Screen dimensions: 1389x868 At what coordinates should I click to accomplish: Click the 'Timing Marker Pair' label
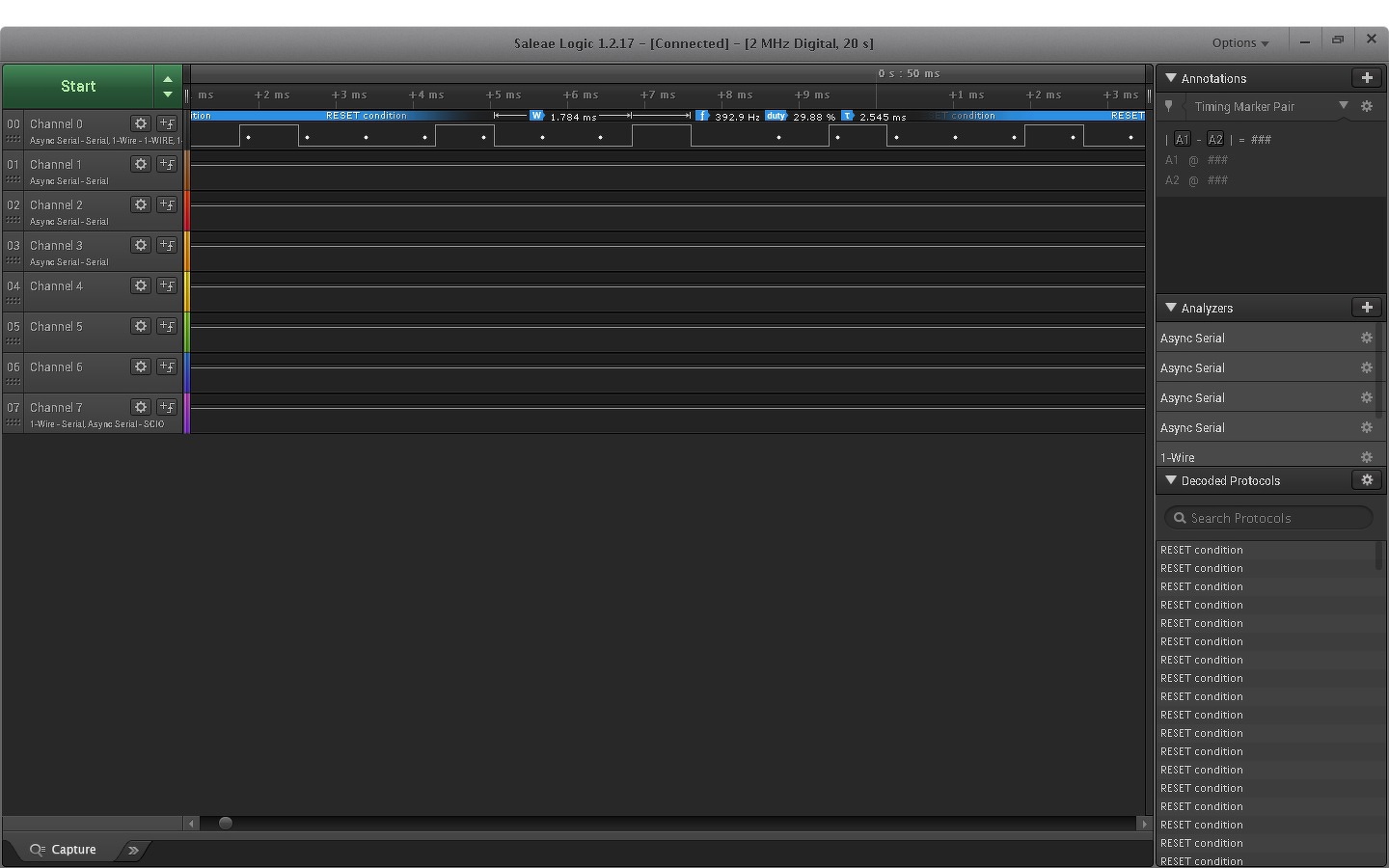click(x=1244, y=106)
